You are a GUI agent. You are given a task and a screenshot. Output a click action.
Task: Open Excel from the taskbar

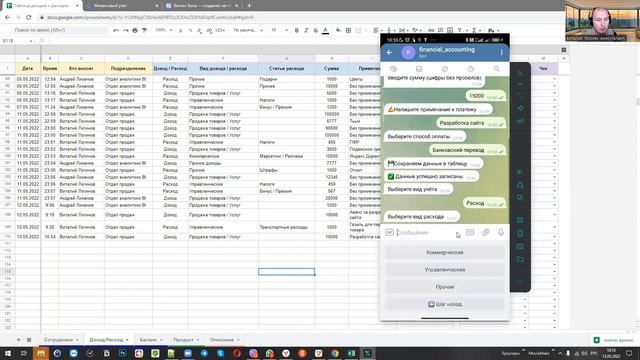click(x=351, y=353)
